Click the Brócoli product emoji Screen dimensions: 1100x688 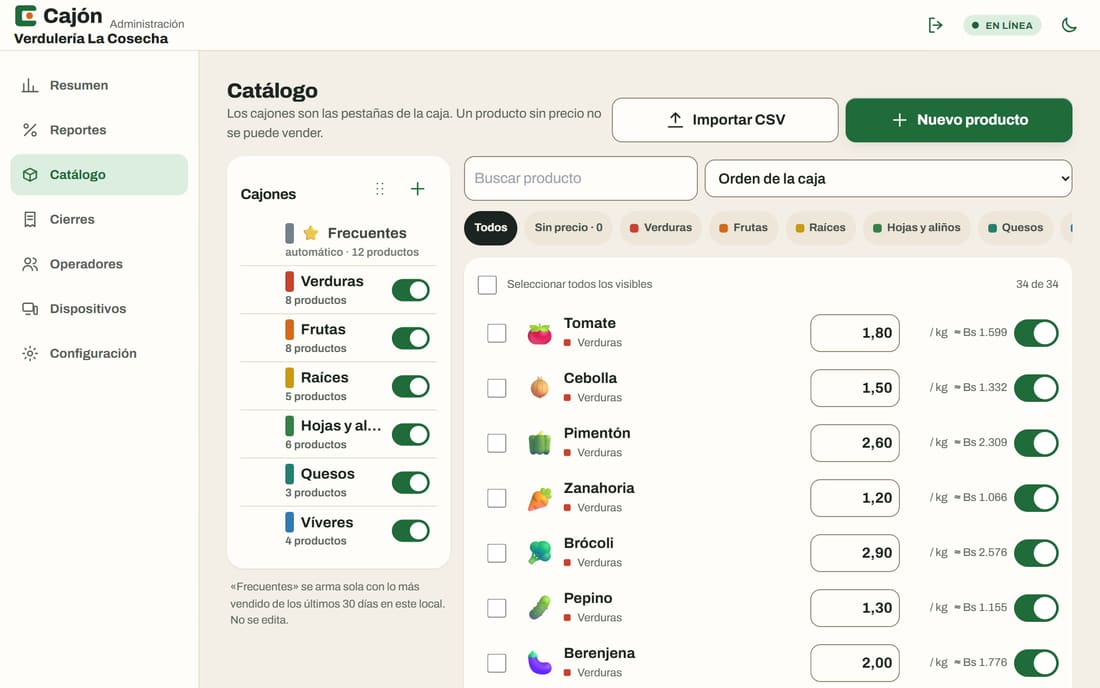[x=539, y=553]
